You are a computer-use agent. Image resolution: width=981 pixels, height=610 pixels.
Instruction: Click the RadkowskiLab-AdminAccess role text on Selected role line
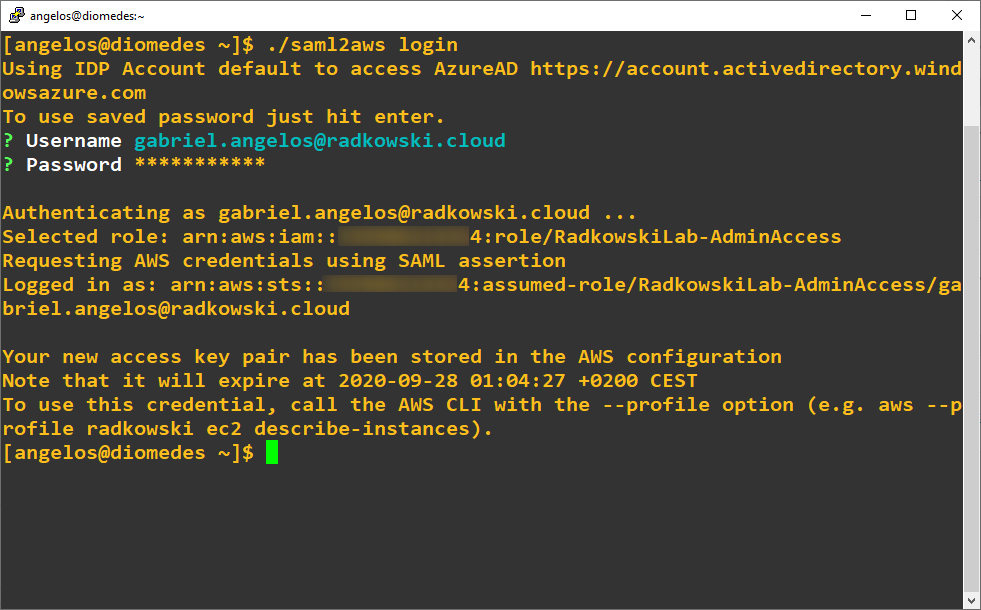point(698,236)
